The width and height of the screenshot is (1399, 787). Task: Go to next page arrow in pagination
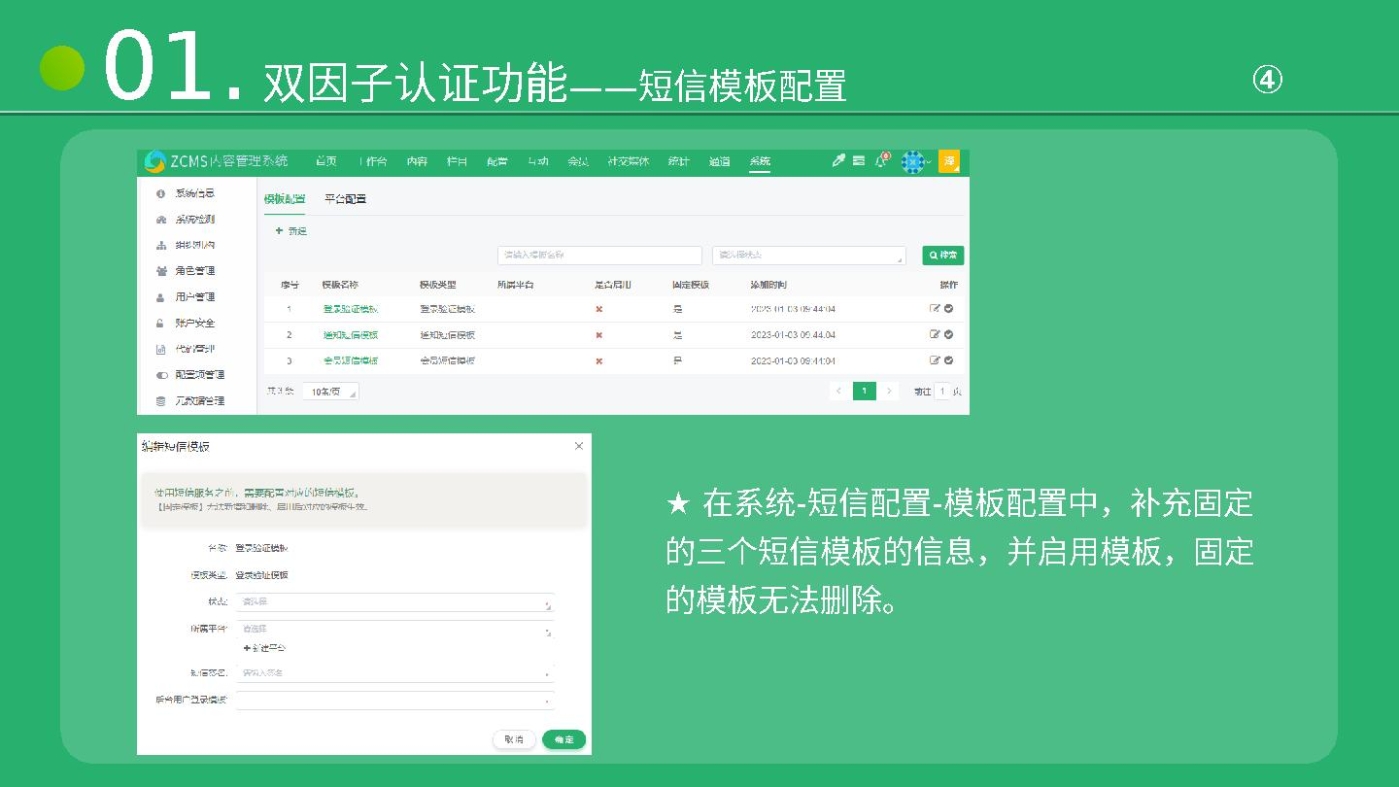click(890, 391)
